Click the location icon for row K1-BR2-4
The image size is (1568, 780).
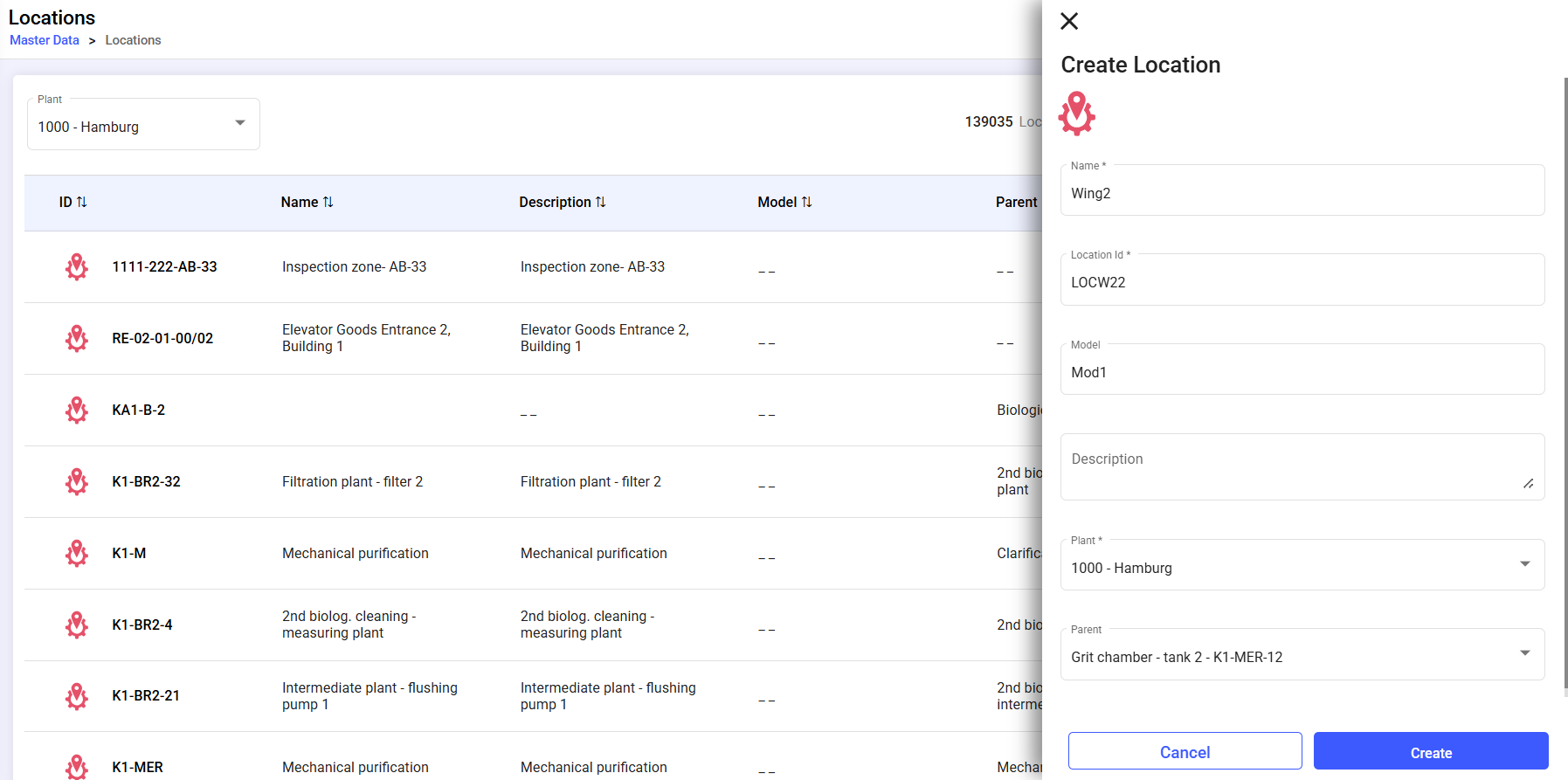(x=77, y=625)
